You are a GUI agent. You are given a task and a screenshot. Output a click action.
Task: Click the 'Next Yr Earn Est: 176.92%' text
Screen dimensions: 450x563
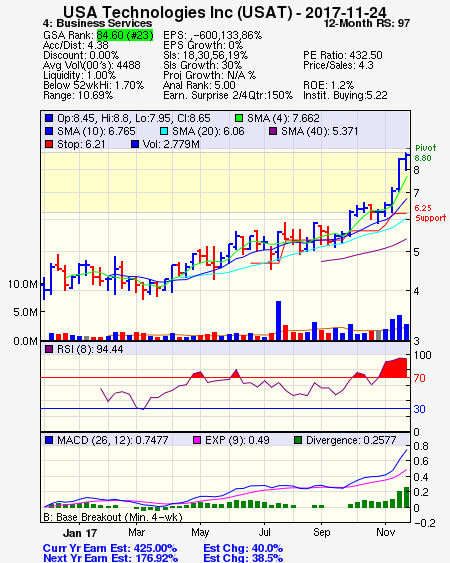[110, 558]
